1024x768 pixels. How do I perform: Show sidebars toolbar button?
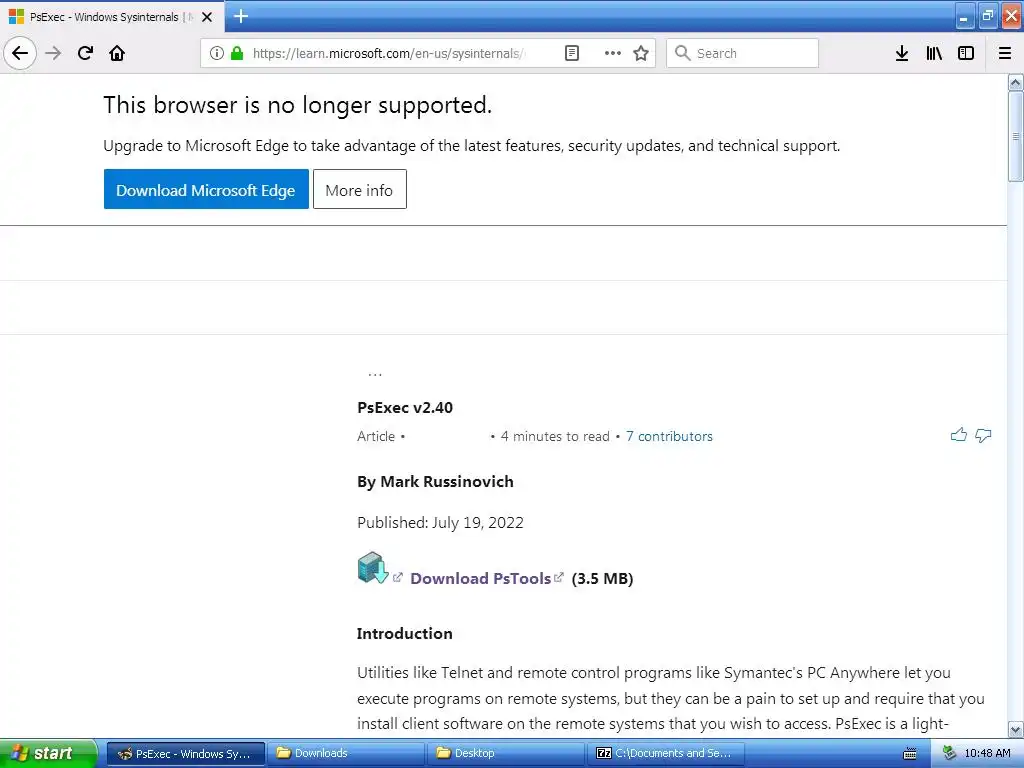tap(966, 53)
